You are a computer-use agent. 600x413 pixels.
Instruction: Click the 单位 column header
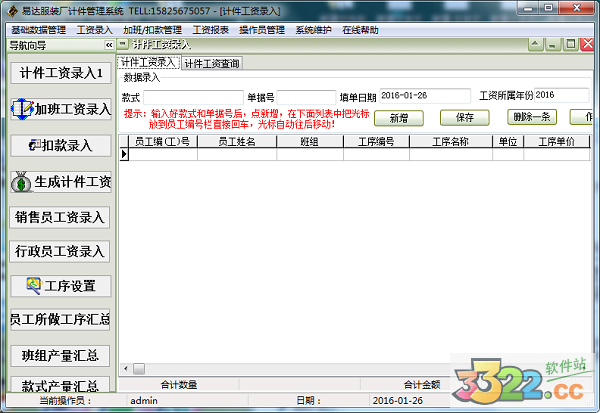[x=508, y=142]
